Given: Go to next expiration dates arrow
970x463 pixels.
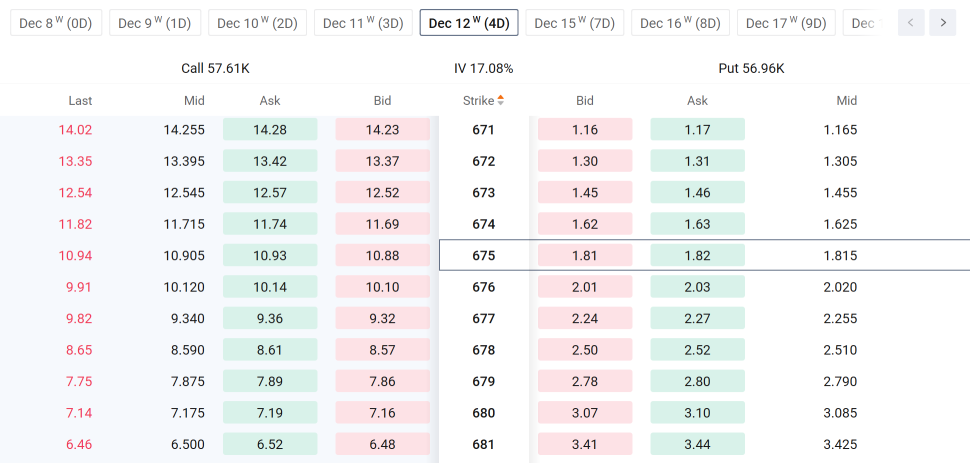Looking at the screenshot, I should 943,23.
